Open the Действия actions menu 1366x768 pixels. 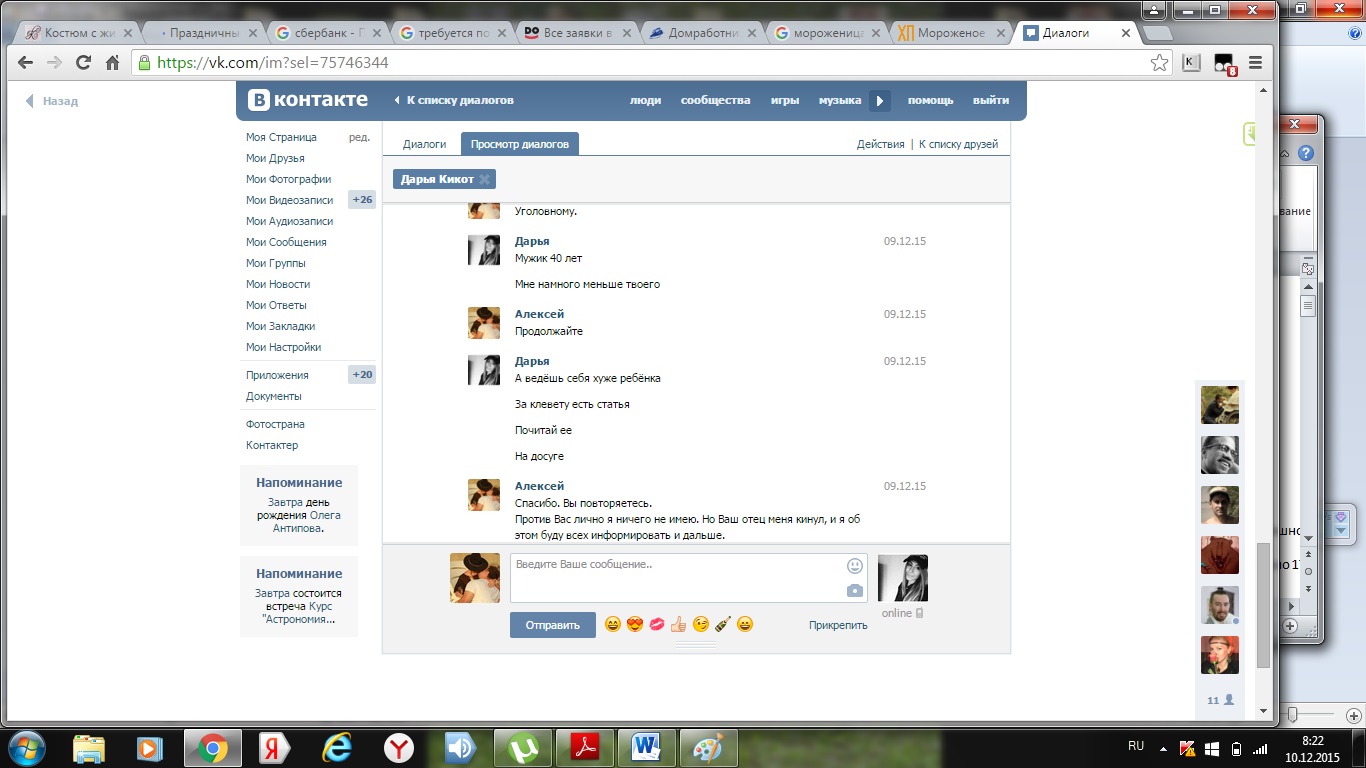[880, 144]
